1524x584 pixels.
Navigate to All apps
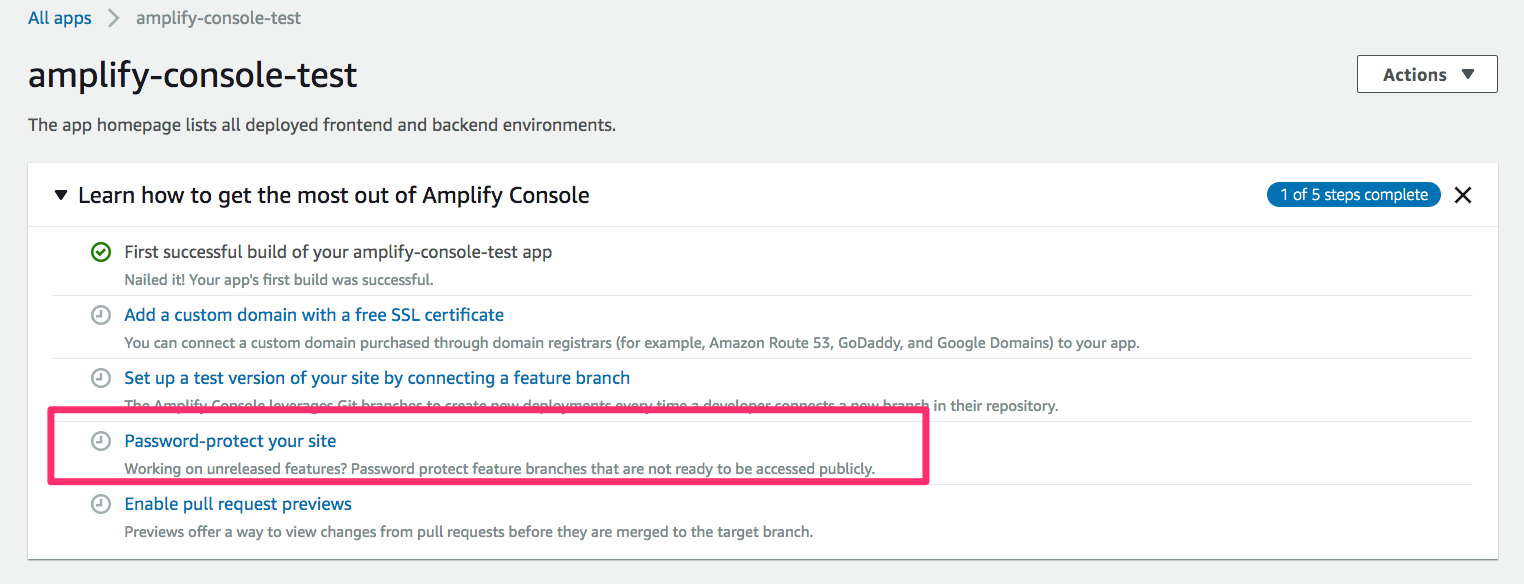coord(59,17)
